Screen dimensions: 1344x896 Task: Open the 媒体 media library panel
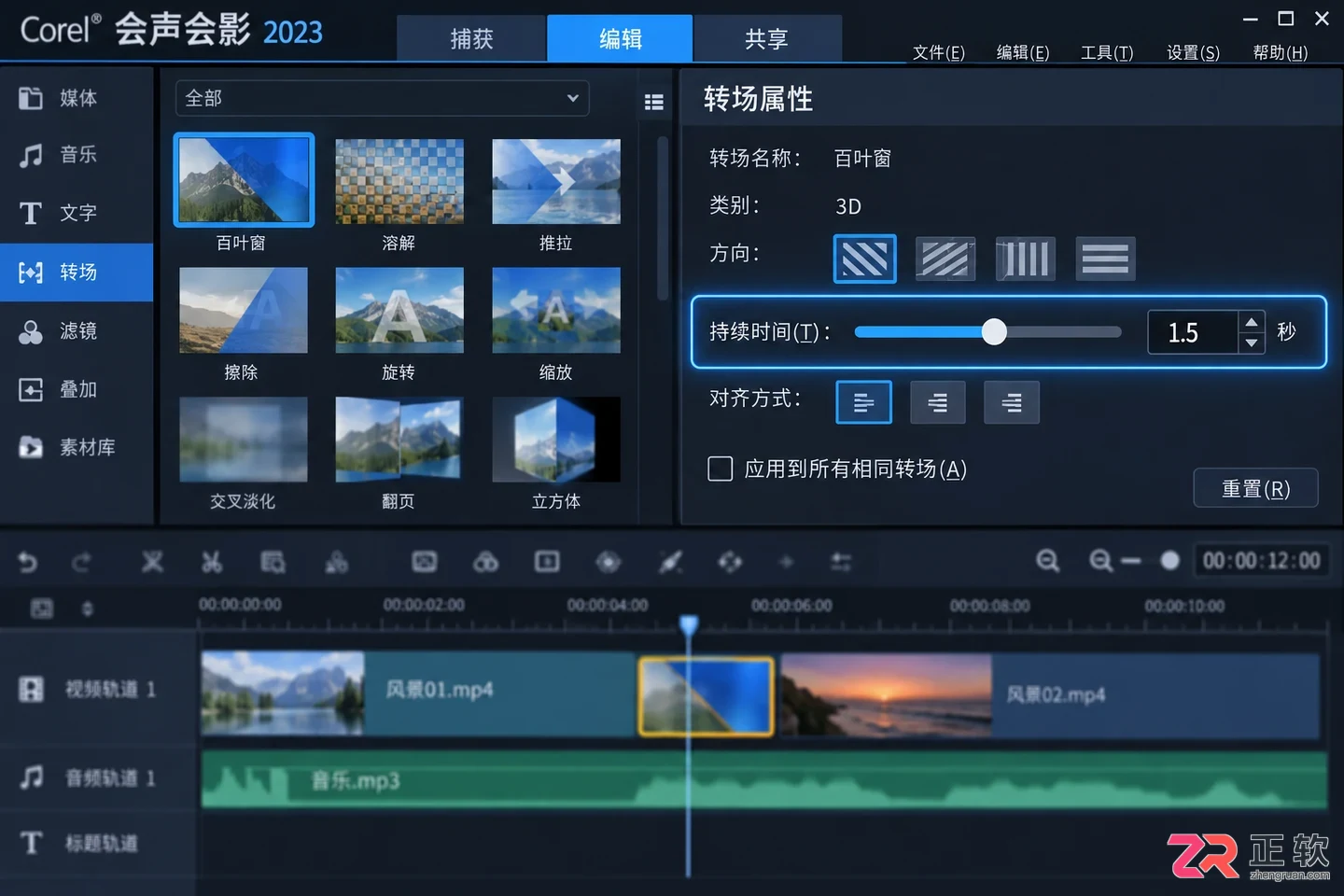(x=77, y=98)
